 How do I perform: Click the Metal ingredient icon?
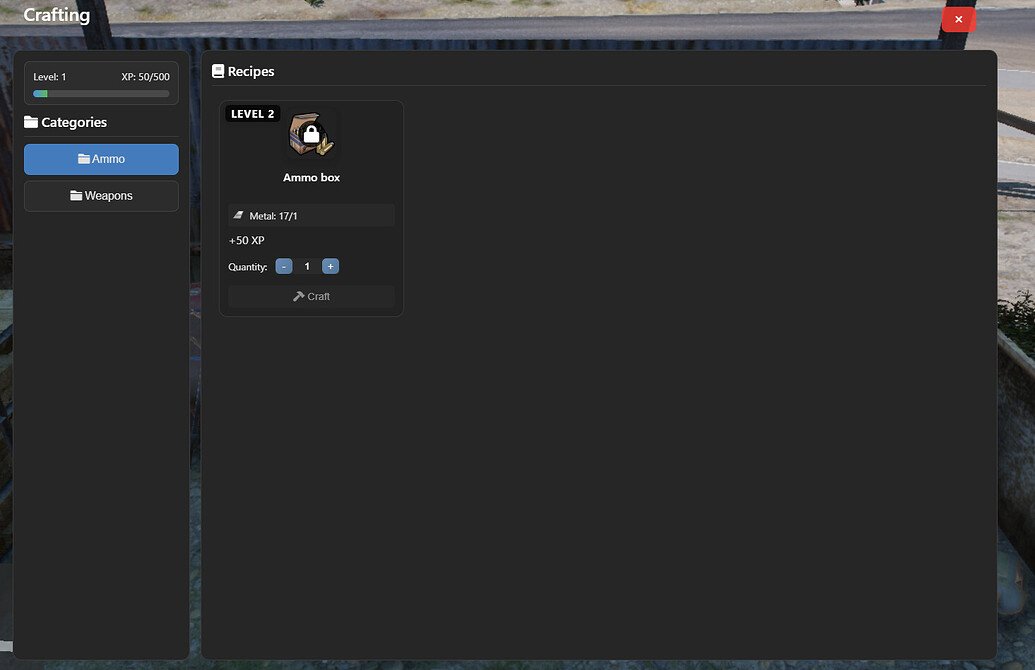(x=237, y=214)
